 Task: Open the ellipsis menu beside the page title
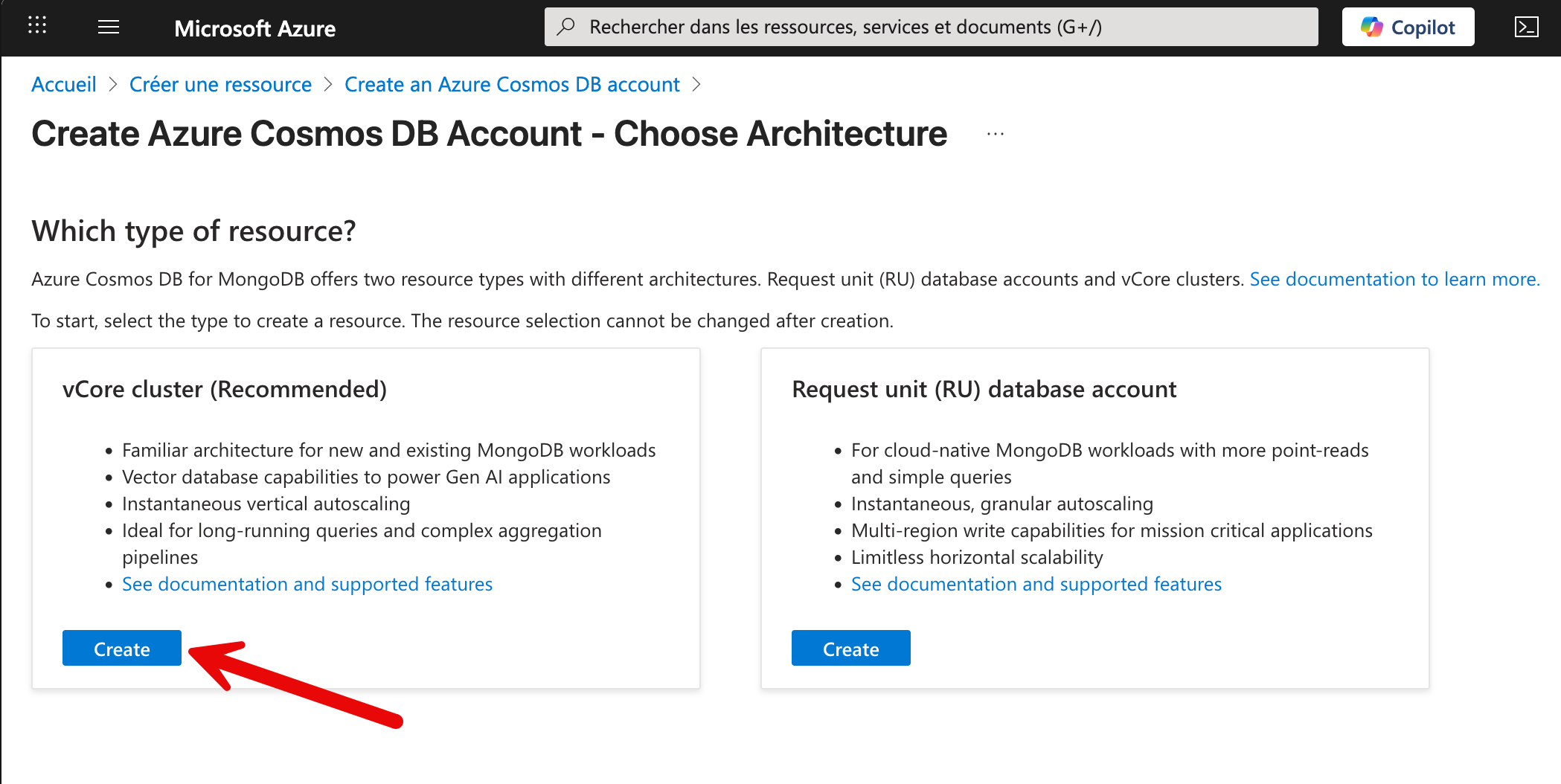coord(995,134)
